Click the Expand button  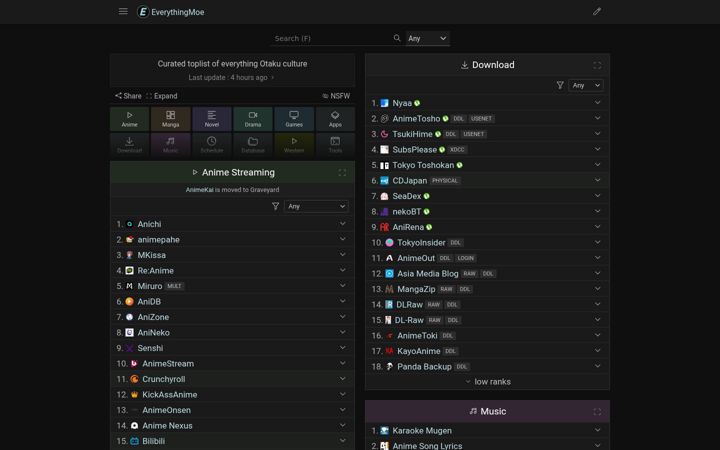[x=161, y=96]
